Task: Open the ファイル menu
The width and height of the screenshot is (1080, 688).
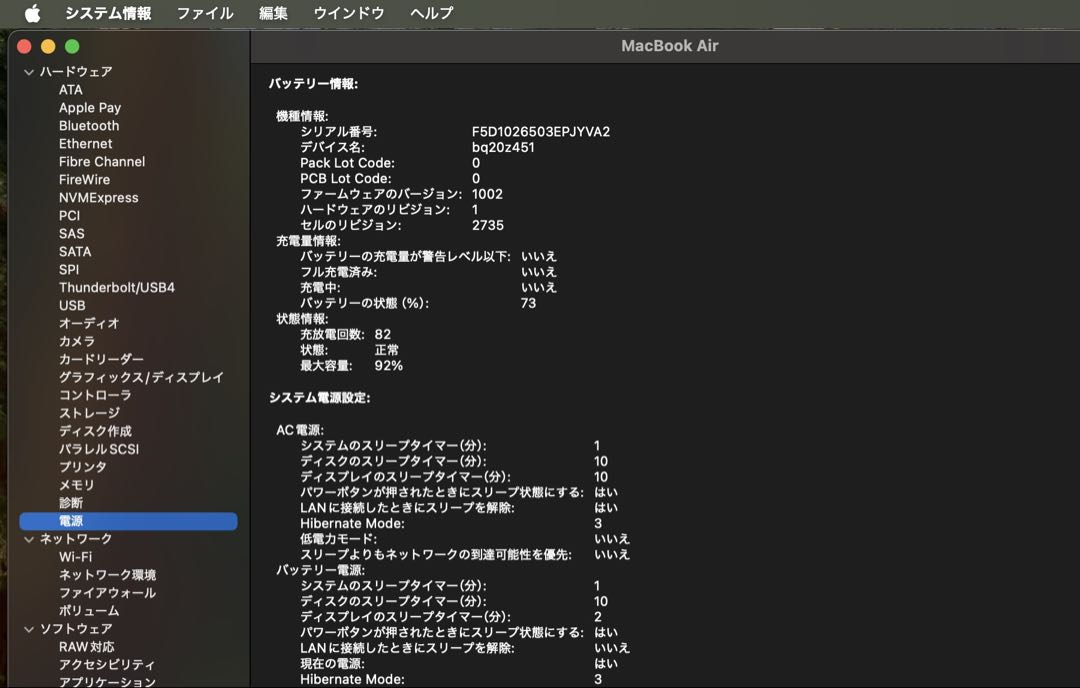Action: point(204,13)
